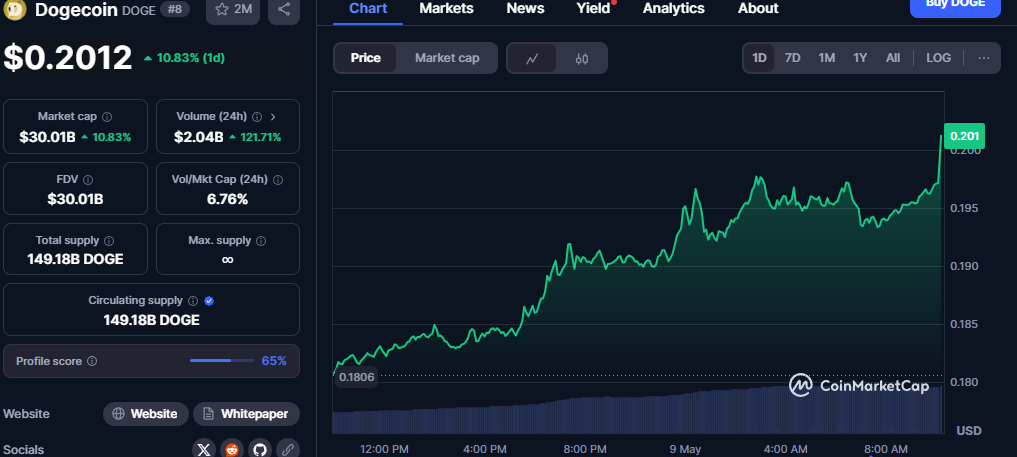Add Dogecoin to watchlist via star button
Screen dimensions: 1017x457
click(x=233, y=10)
